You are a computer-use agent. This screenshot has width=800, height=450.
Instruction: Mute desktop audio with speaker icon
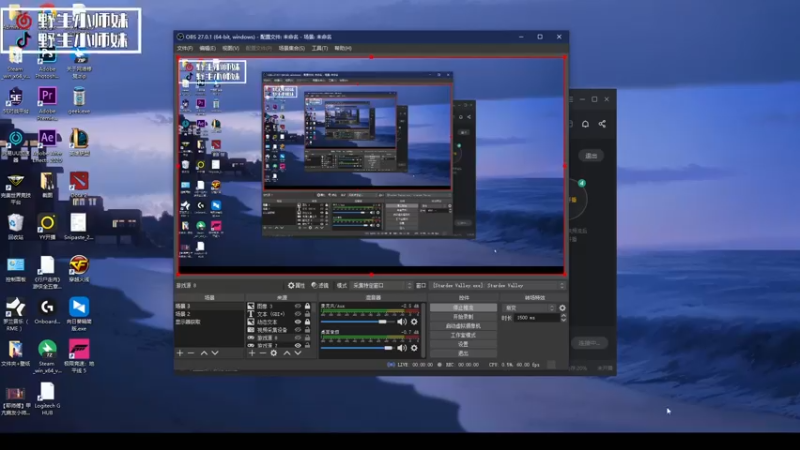(x=402, y=348)
